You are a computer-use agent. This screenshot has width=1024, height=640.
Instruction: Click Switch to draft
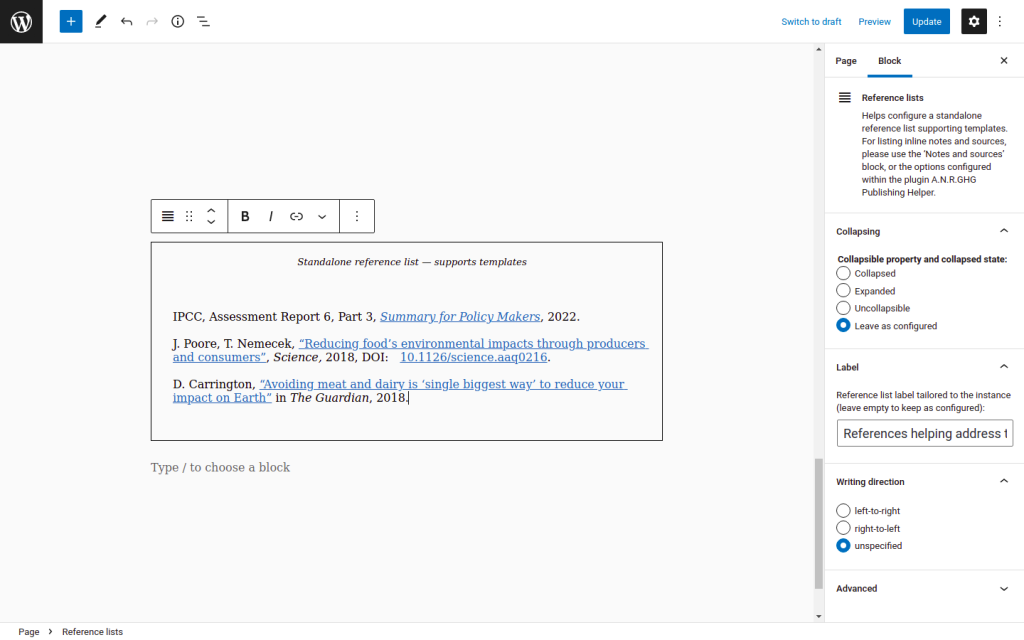[811, 22]
